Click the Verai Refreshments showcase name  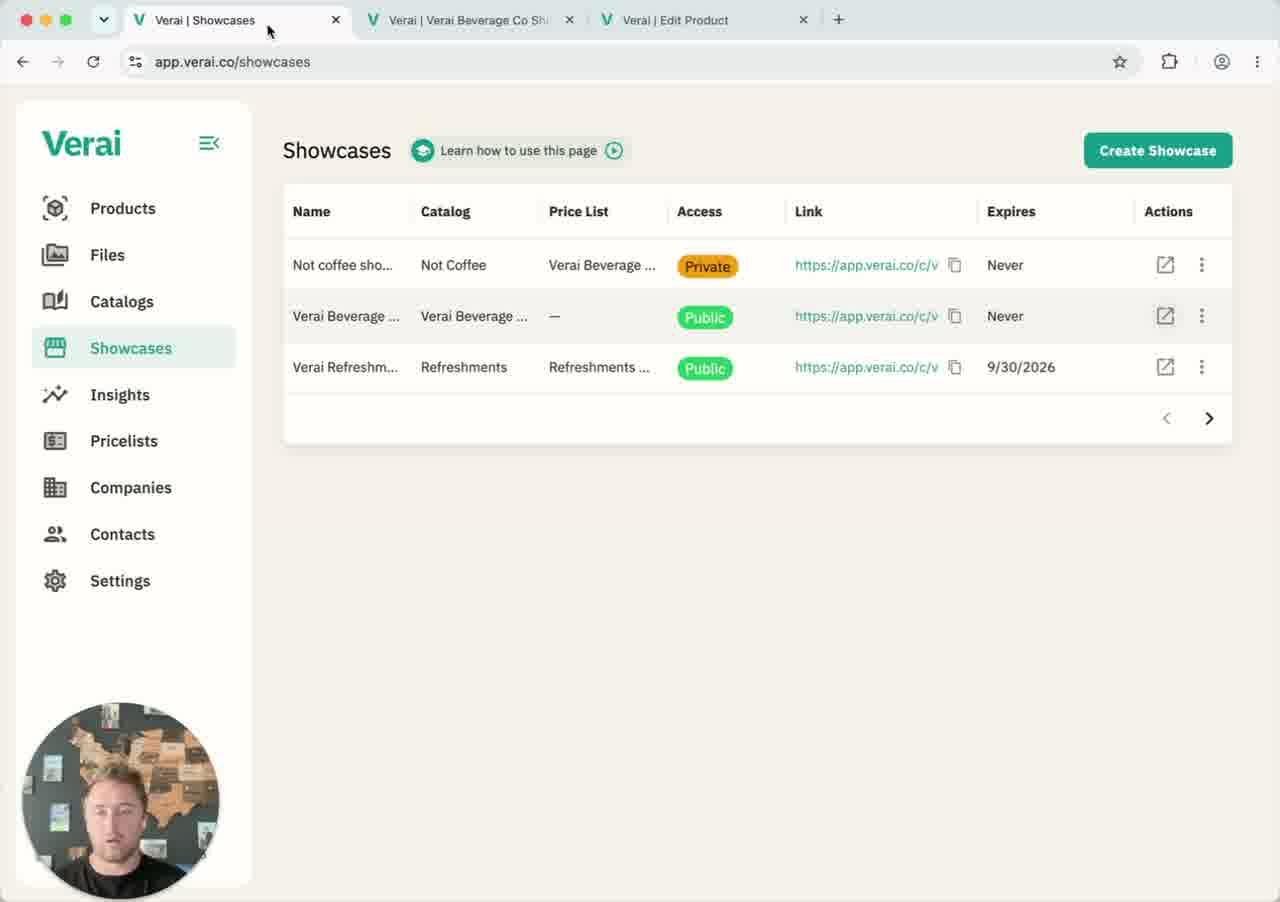(x=345, y=367)
